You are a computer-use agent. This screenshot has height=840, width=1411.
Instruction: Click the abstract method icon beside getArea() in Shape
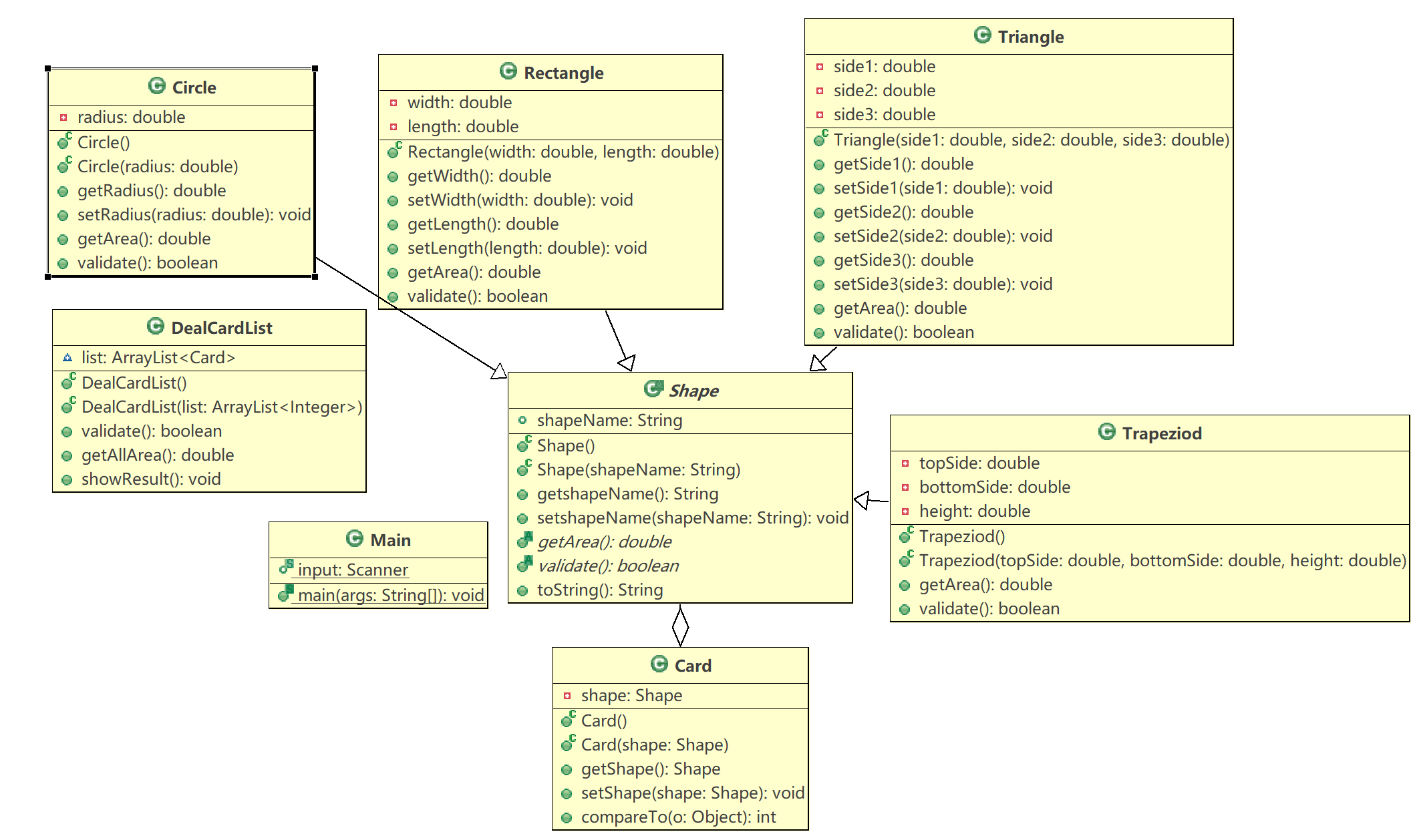[525, 540]
